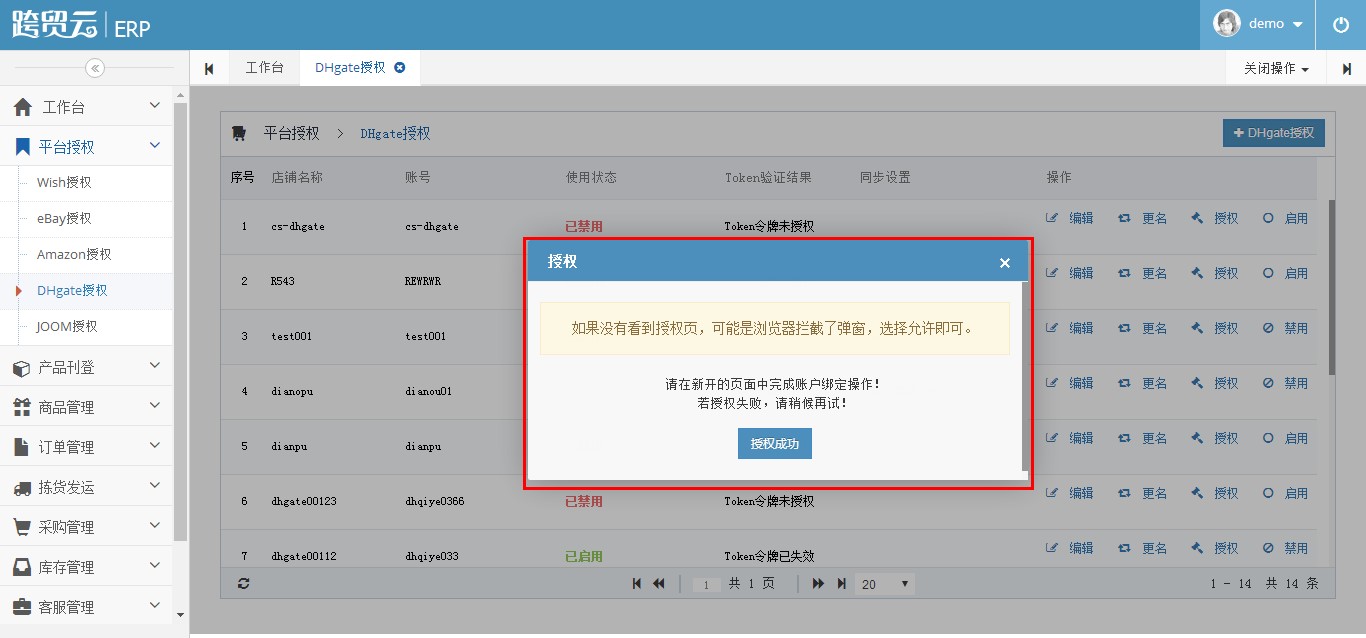The width and height of the screenshot is (1366, 638).
Task: Click the table refresh icon
Action: (244, 583)
